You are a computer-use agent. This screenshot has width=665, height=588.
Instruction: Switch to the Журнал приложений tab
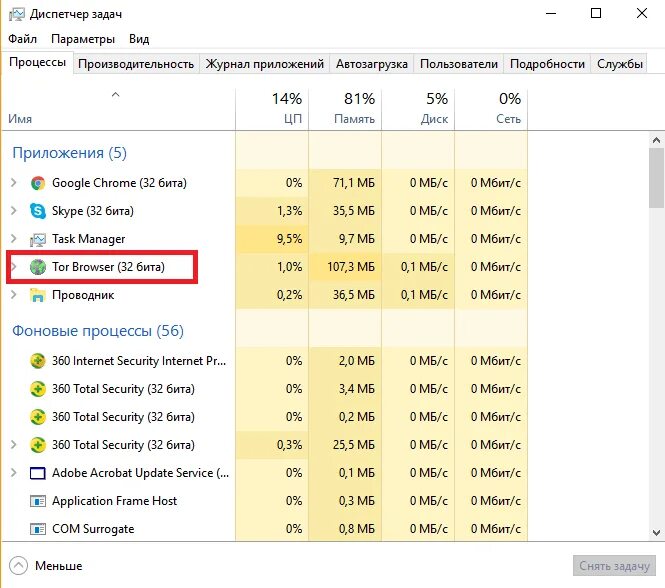coord(265,64)
